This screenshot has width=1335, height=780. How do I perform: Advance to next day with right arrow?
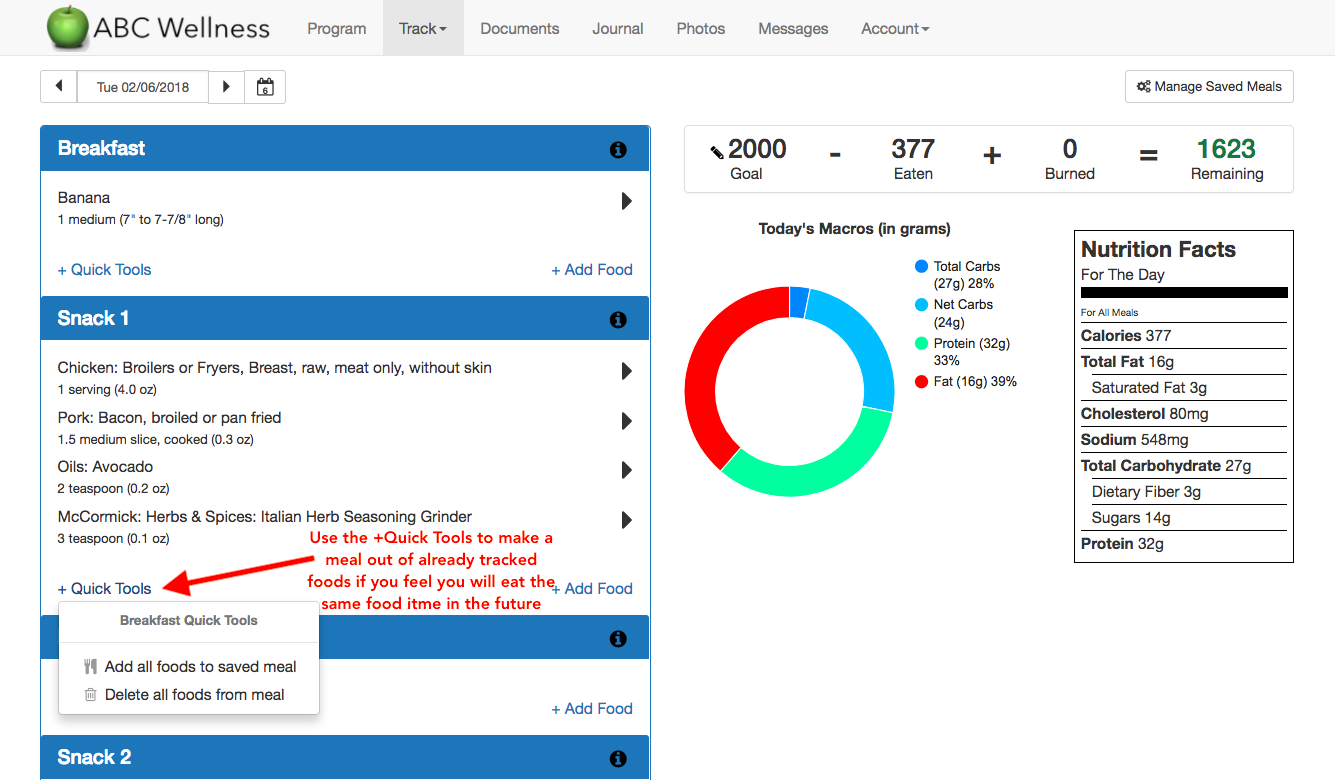(x=226, y=87)
